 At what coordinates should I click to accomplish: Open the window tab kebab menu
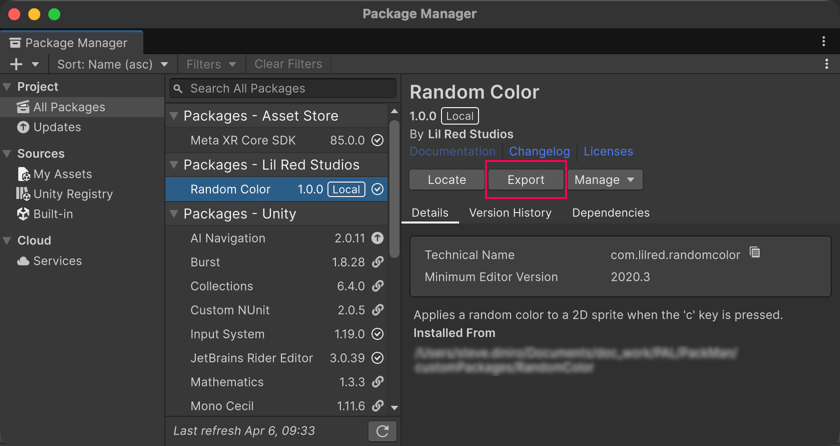click(824, 42)
